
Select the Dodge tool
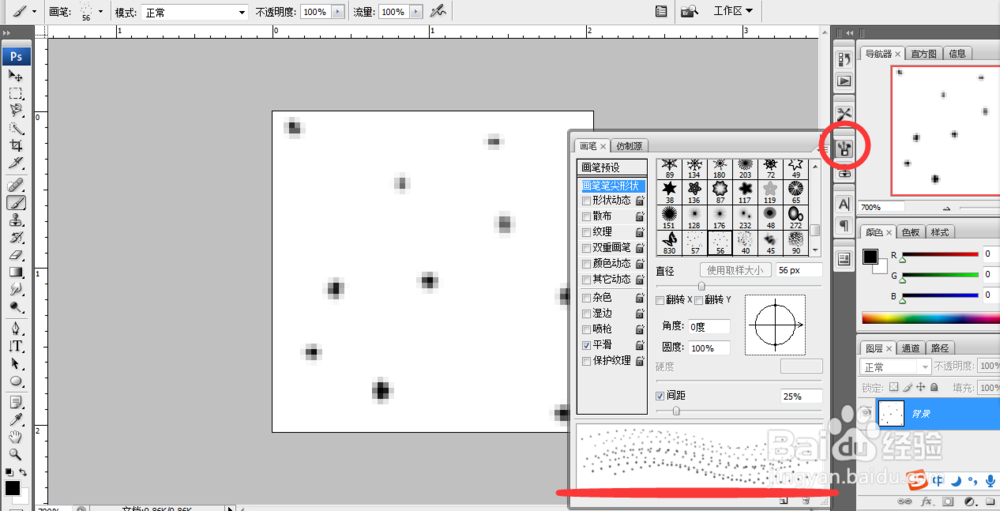(x=16, y=306)
